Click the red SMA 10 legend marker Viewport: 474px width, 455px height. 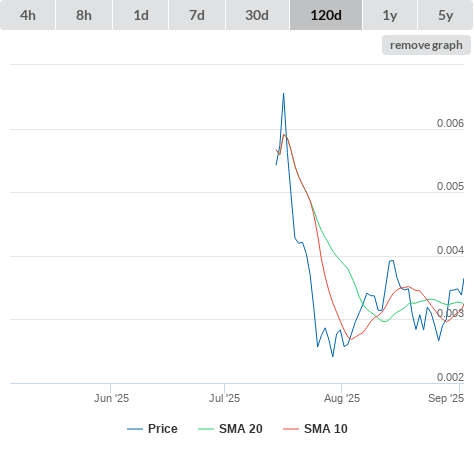(291, 429)
